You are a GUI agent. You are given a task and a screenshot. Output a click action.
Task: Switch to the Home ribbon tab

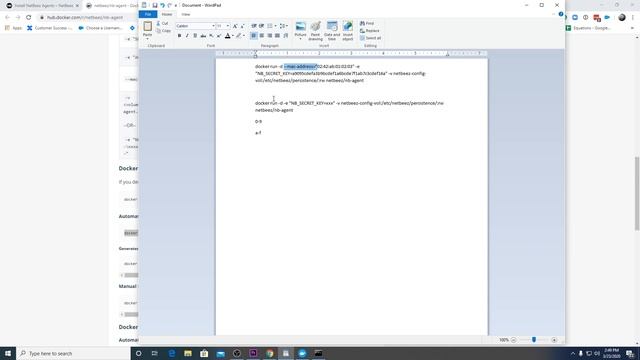click(x=167, y=14)
